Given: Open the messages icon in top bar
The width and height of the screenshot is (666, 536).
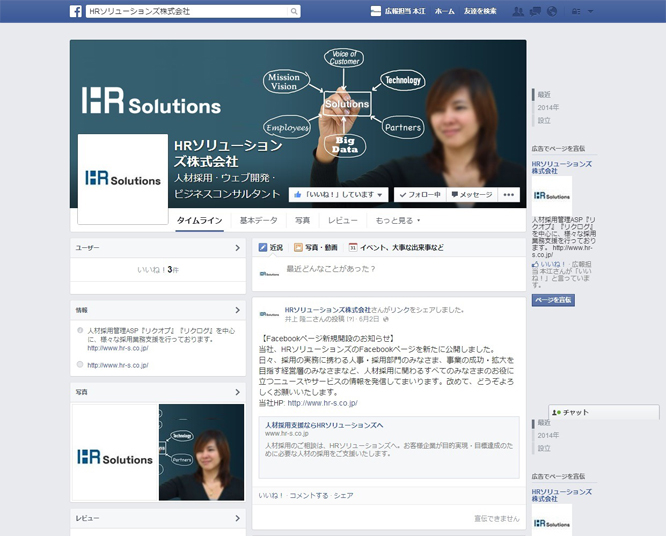Looking at the screenshot, I should point(535,11).
